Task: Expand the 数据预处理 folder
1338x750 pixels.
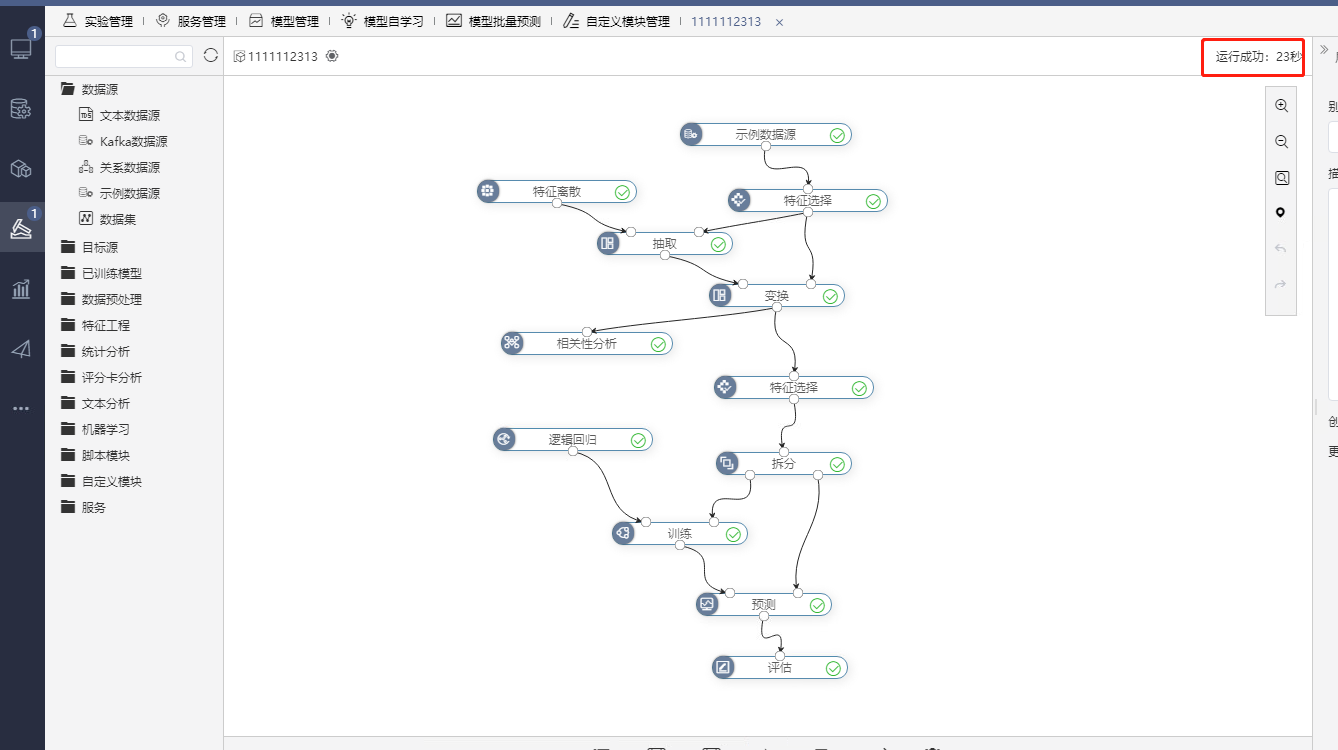Action: 101,299
